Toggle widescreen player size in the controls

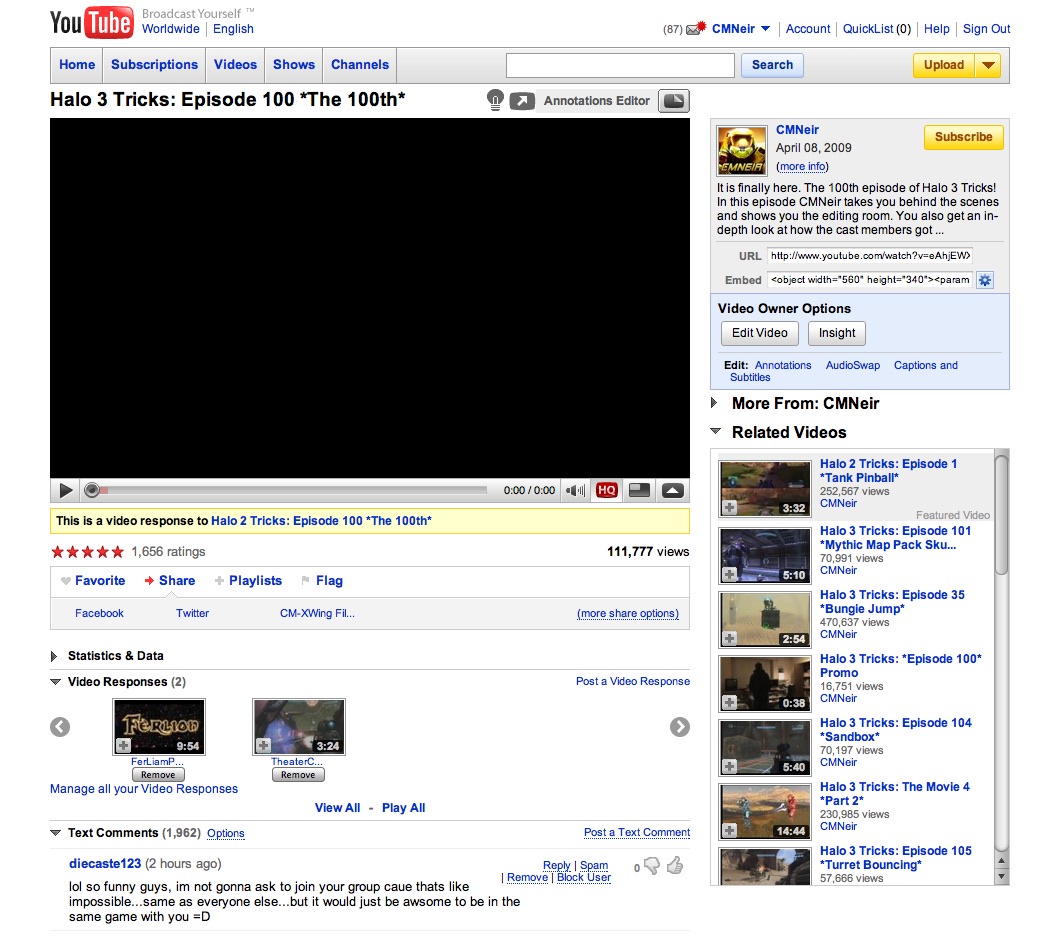coord(639,490)
